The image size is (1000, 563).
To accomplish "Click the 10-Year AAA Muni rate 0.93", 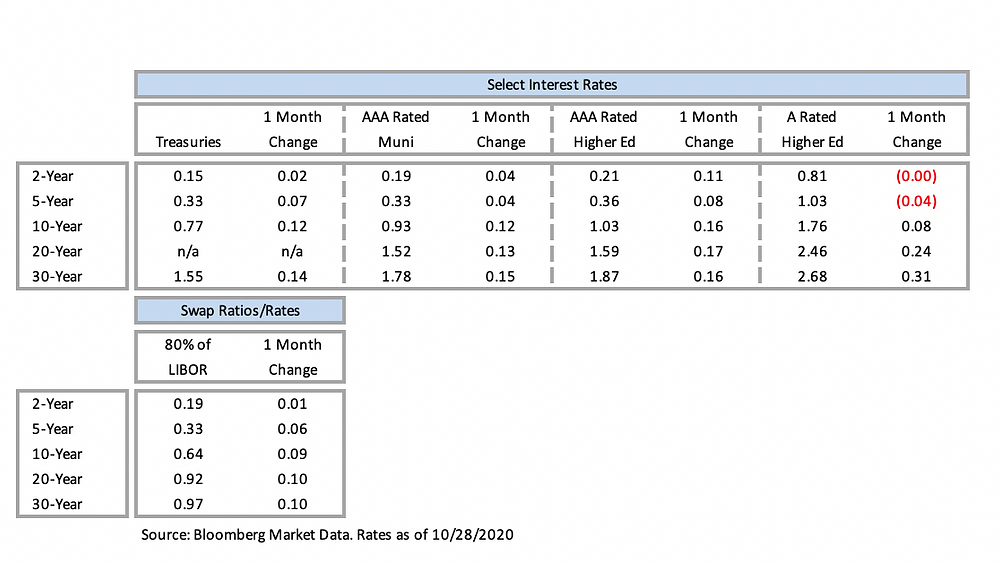I will [x=396, y=226].
